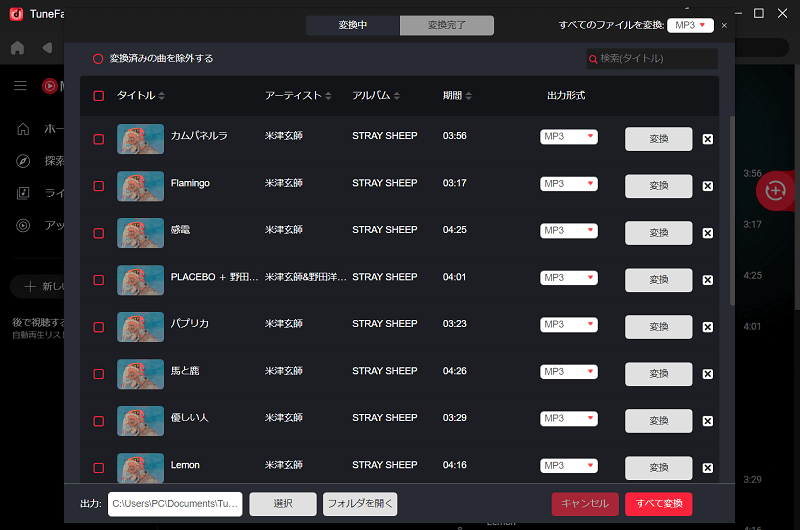Screen dimensions: 800x530
Task: Open the library music icon in sidebar
Action: (x=23, y=193)
